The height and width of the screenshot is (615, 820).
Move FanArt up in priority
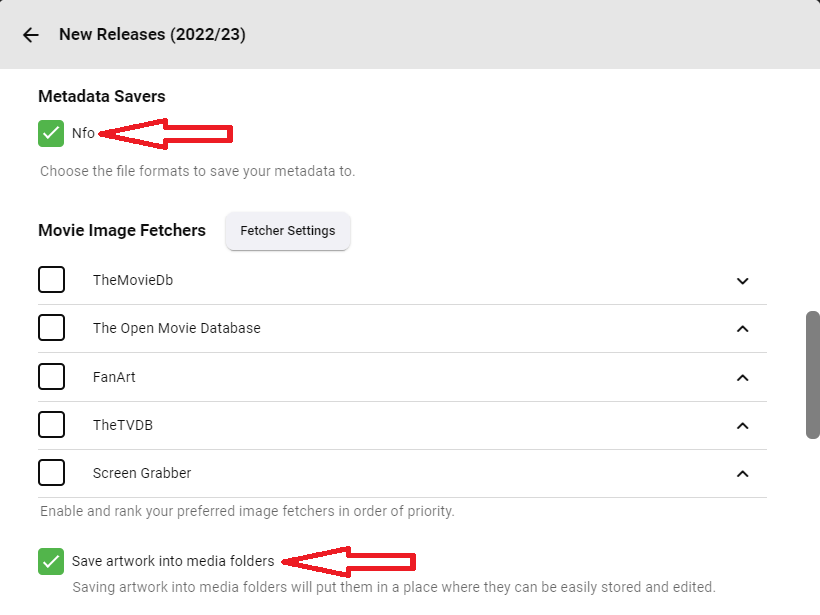click(x=742, y=377)
